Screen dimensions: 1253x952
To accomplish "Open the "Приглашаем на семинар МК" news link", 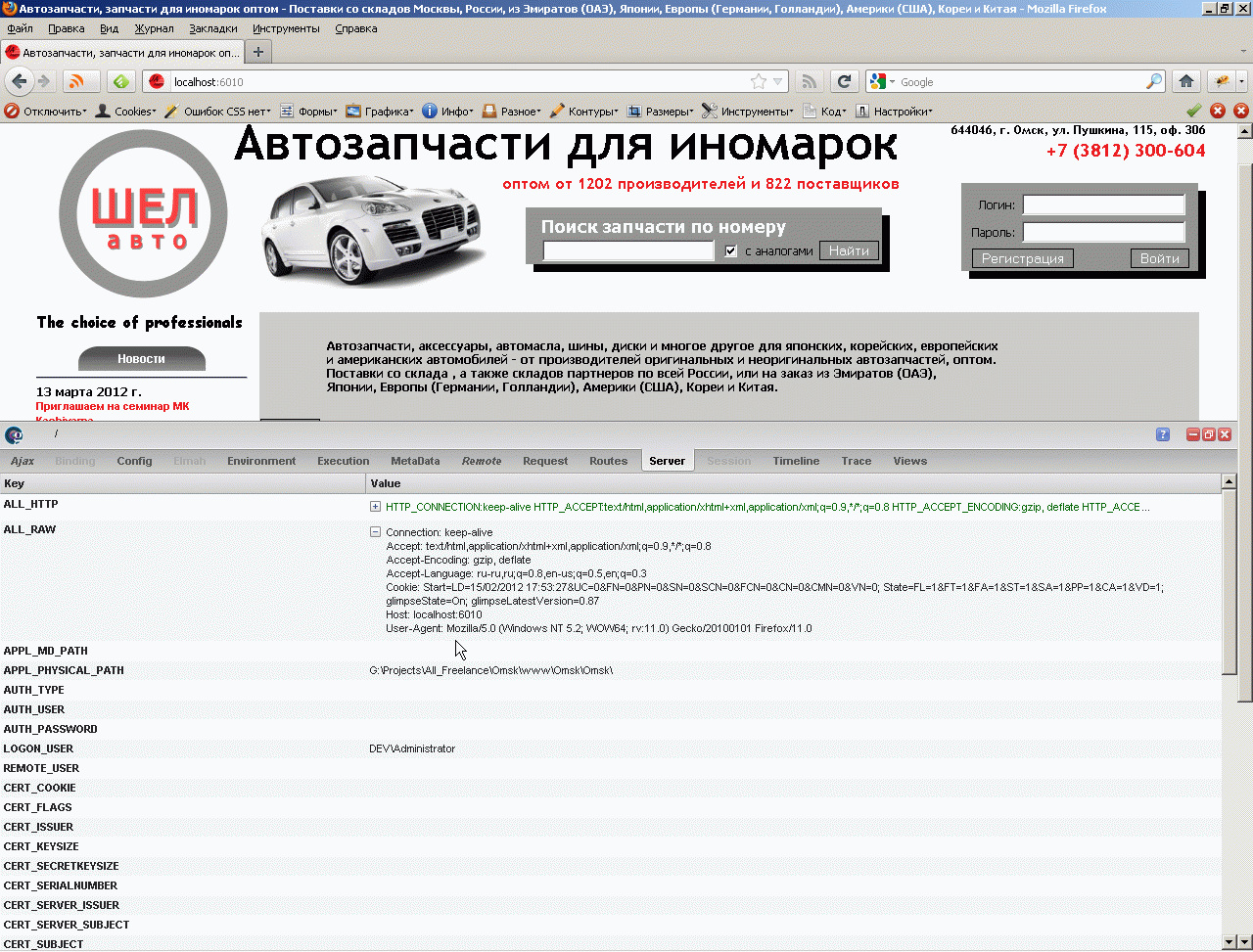I will 113,406.
